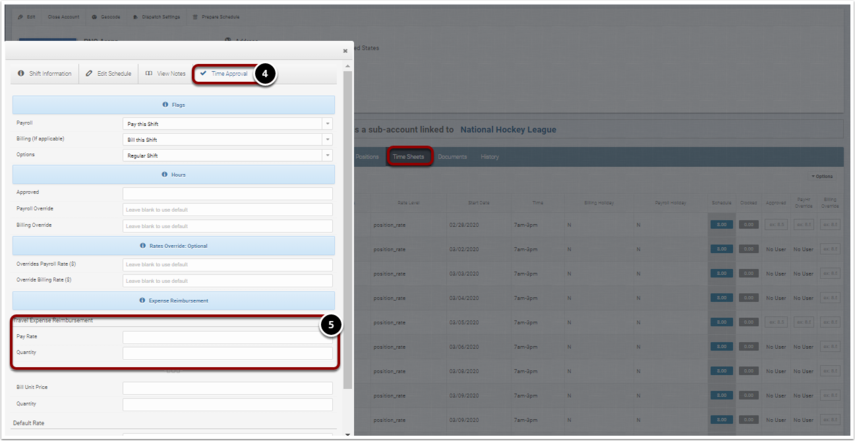Click the book icon on View Notes
The width and height of the screenshot is (855, 441).
[149, 74]
